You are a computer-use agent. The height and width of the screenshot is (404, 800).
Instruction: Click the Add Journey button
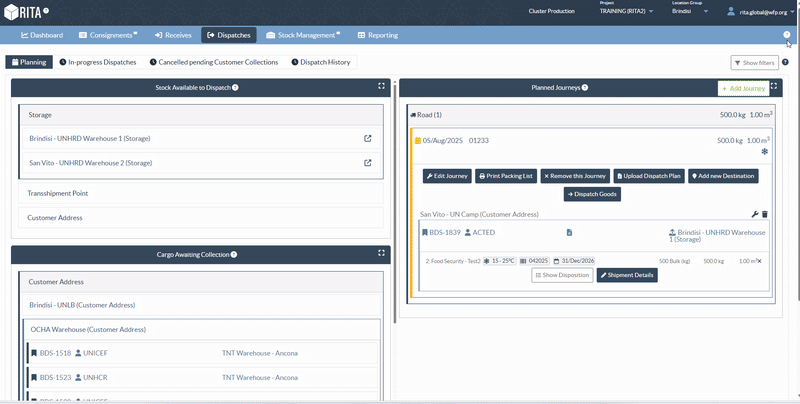click(x=743, y=88)
